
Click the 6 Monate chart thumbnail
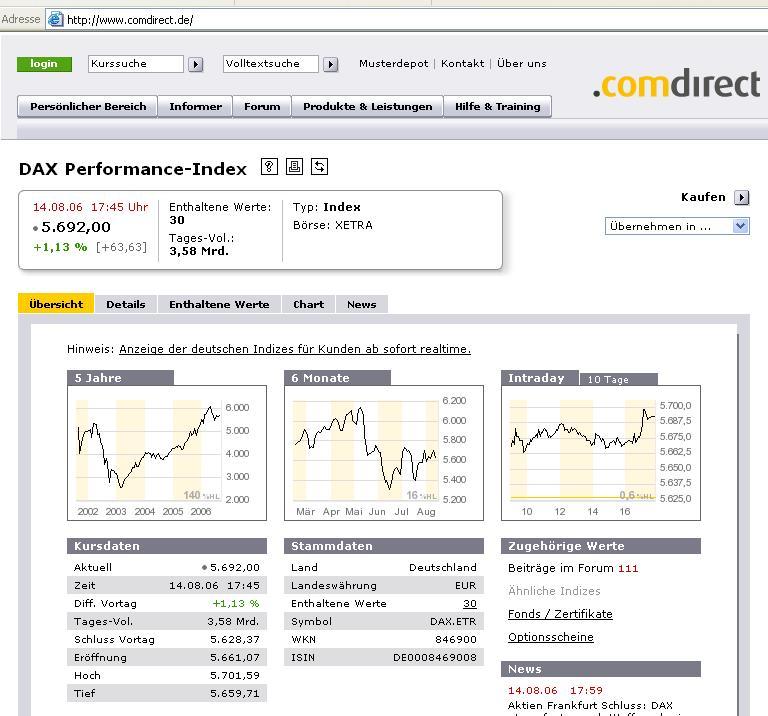point(384,453)
